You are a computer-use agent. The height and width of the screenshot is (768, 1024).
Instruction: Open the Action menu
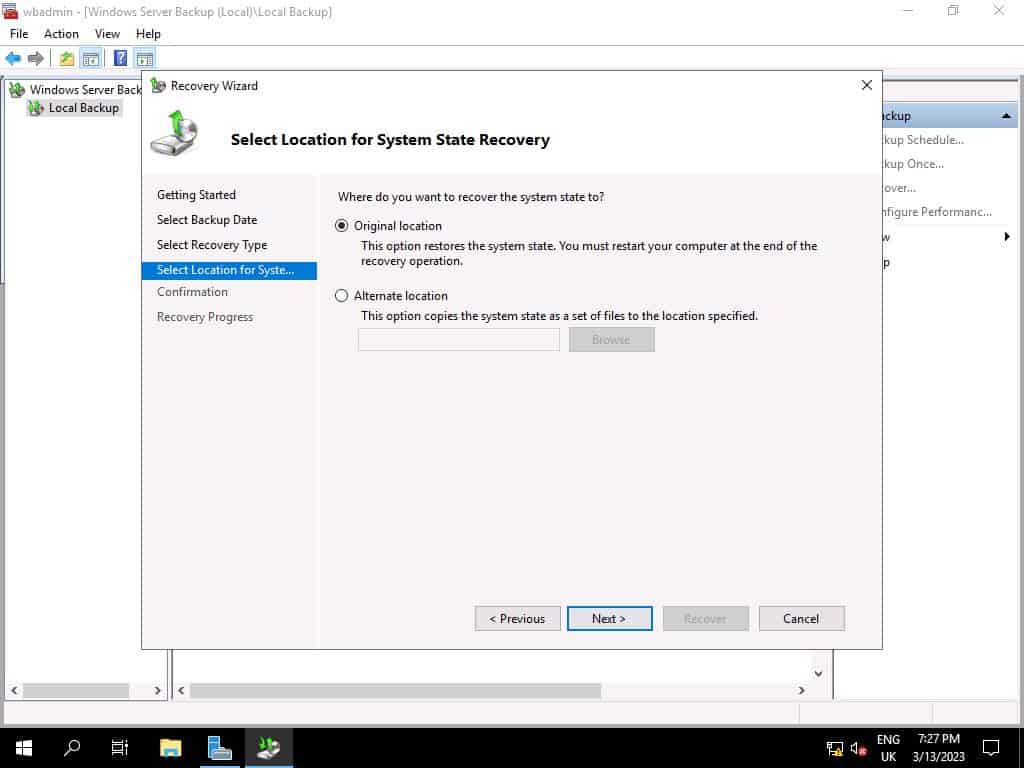(61, 34)
